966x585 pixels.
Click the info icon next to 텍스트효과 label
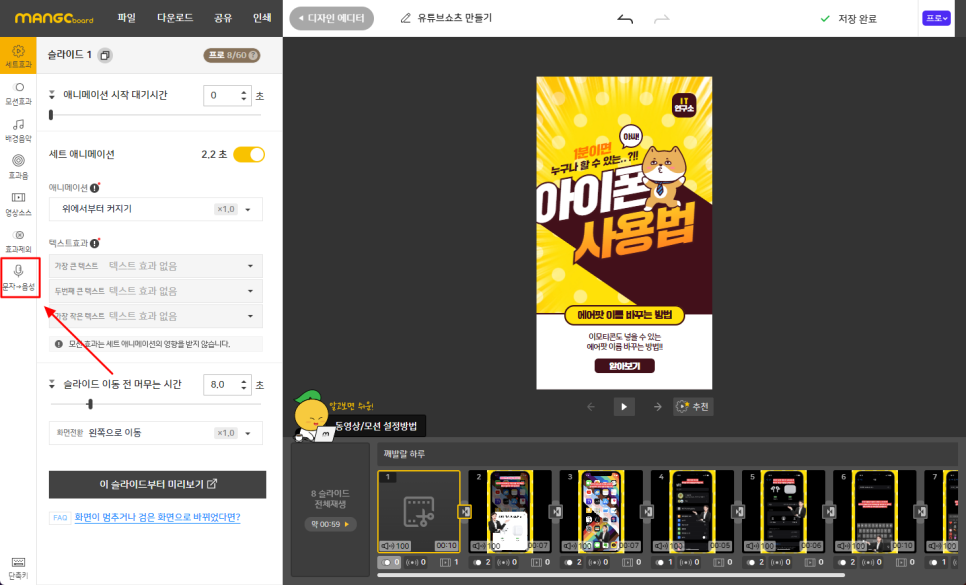click(95, 243)
